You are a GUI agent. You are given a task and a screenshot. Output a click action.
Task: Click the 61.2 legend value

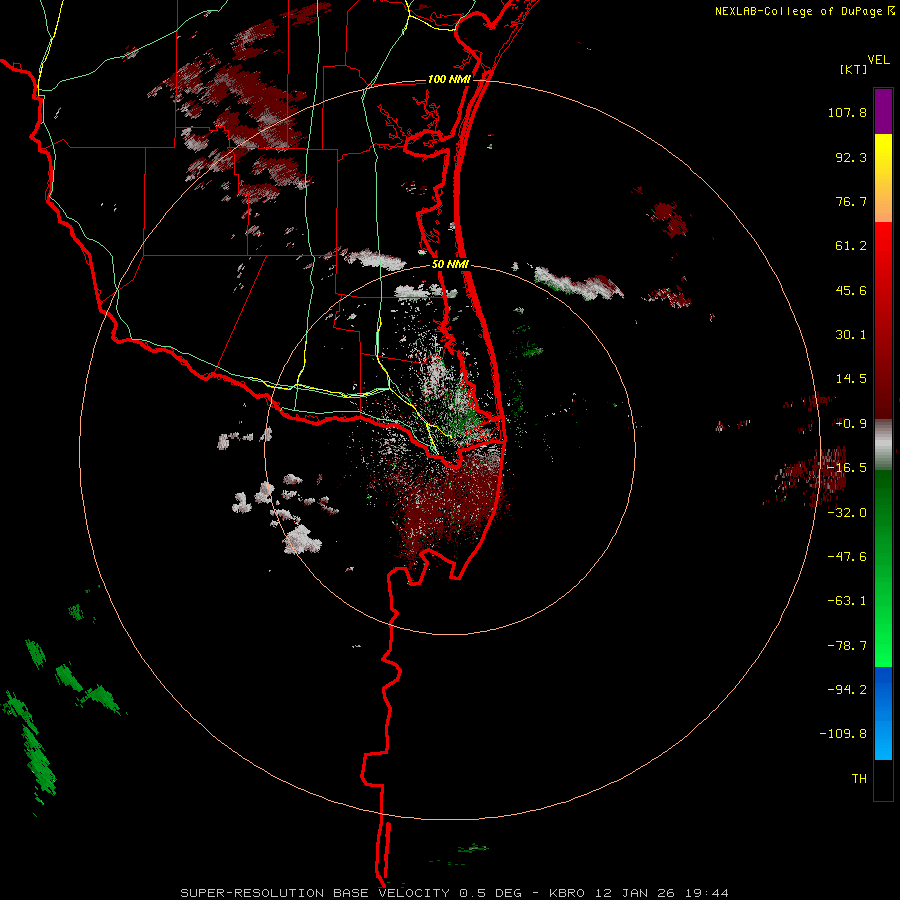click(x=851, y=246)
